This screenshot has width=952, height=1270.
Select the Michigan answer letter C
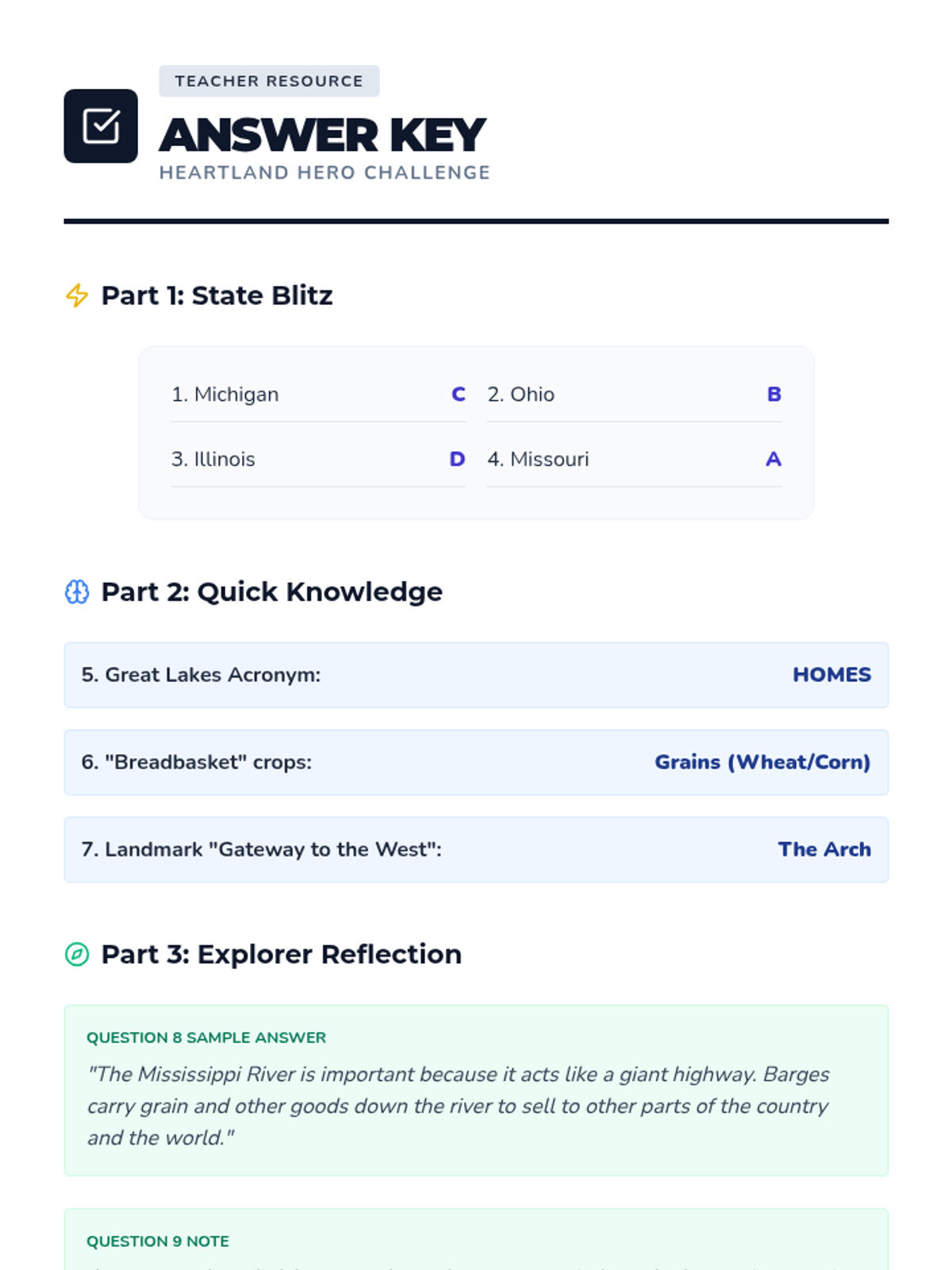[459, 394]
